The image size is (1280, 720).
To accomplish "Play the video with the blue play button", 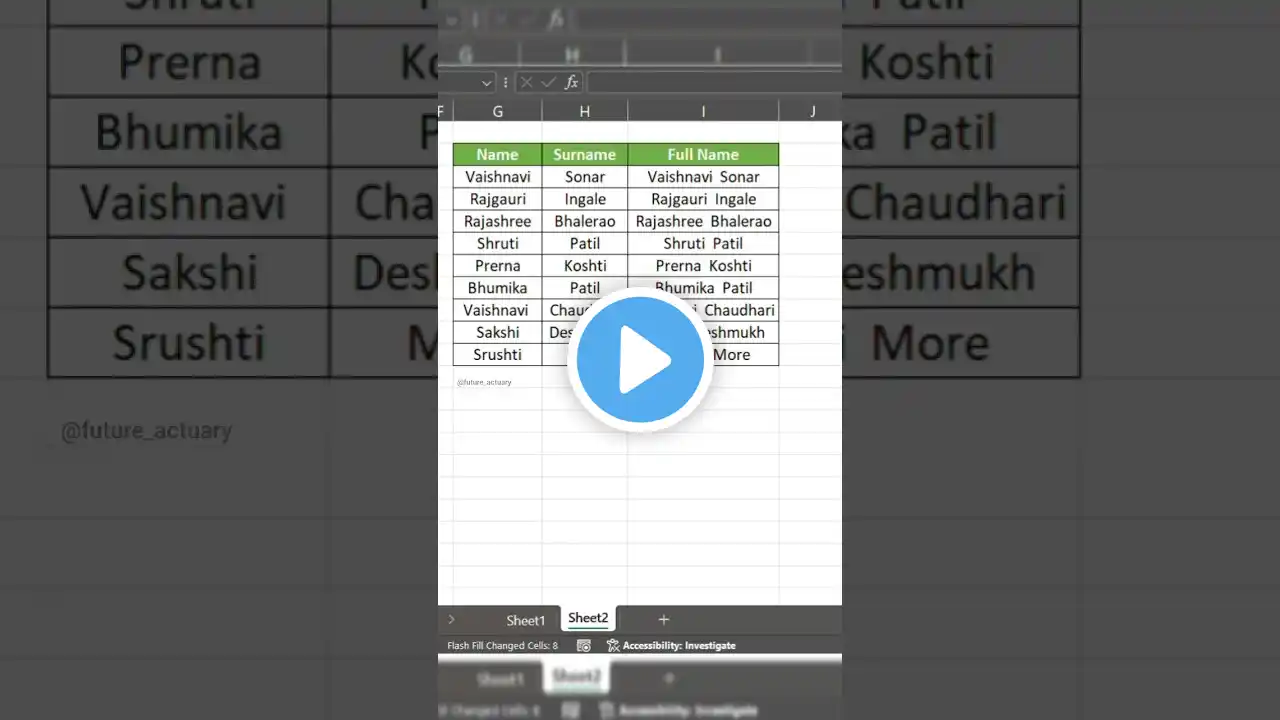I will [640, 361].
